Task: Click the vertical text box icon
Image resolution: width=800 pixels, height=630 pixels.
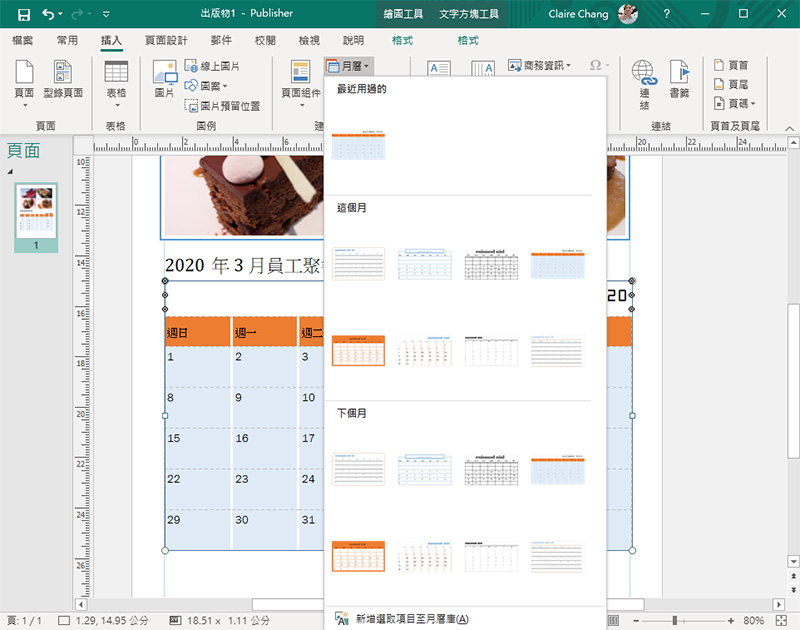Action: pyautogui.click(x=483, y=68)
